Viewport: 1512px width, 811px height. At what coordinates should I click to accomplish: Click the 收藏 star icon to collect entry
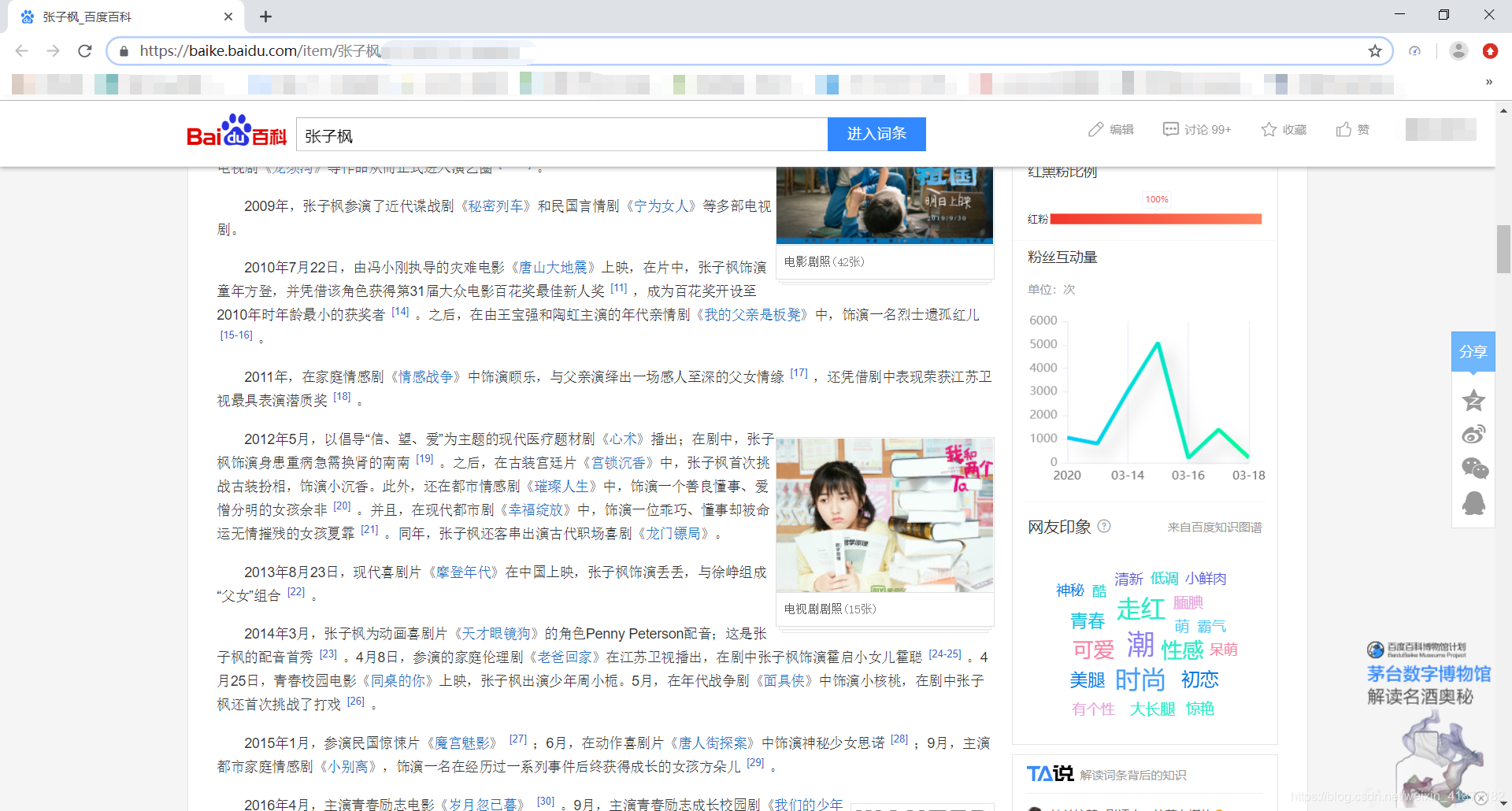click(1268, 129)
